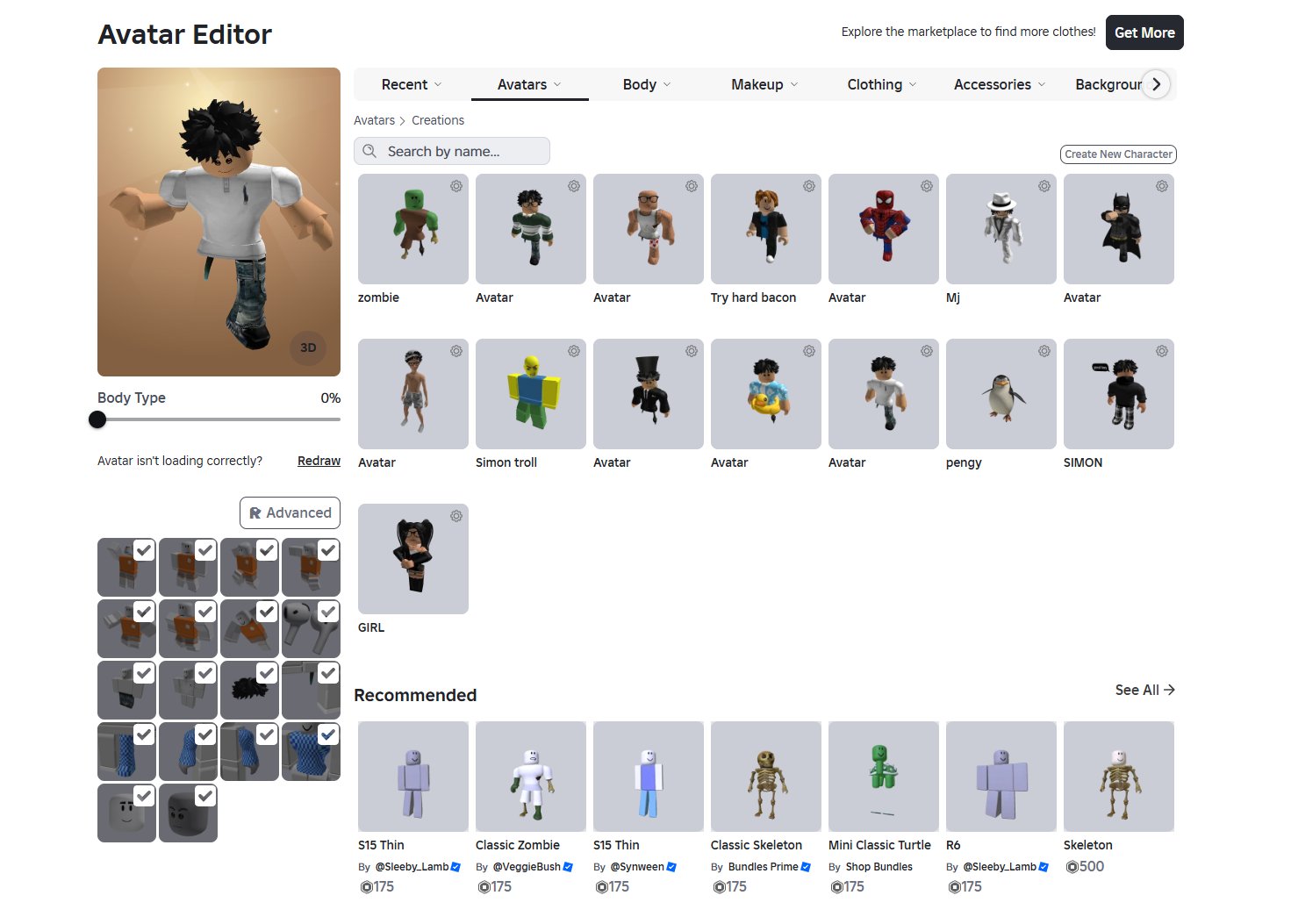The width and height of the screenshot is (1291, 924).
Task: Select the pengy penguin avatar thumbnail
Action: coord(1001,394)
